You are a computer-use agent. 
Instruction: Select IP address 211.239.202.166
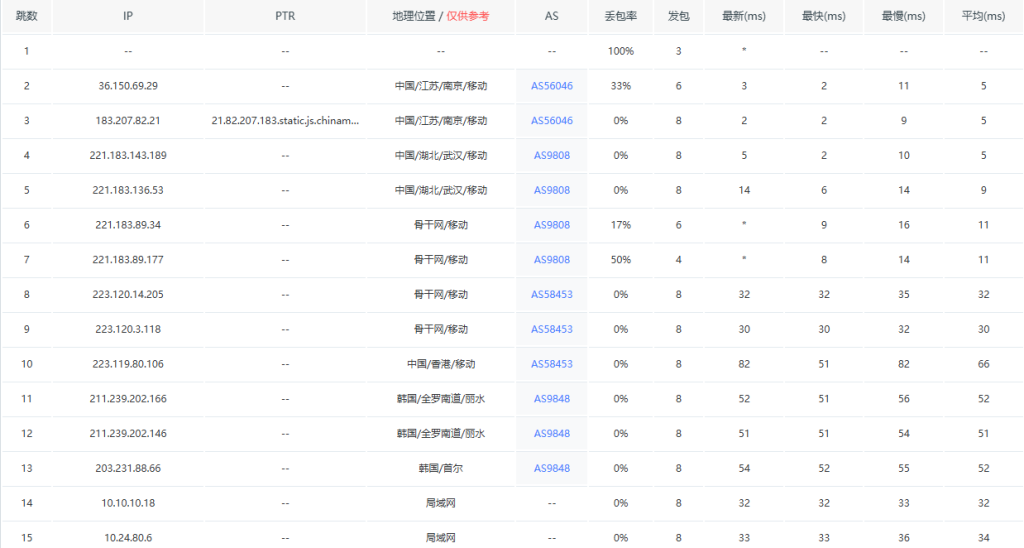128,398
